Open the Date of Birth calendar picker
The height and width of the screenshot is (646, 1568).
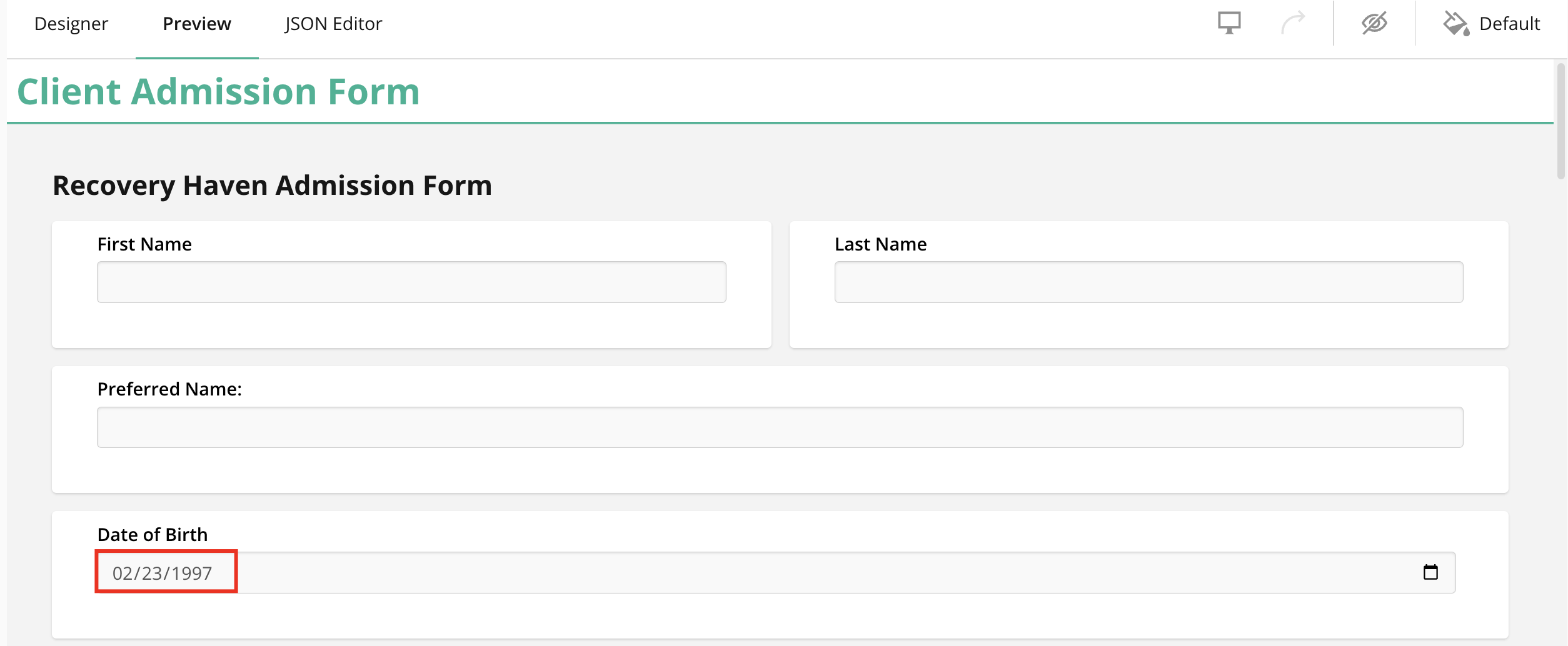click(1430, 572)
